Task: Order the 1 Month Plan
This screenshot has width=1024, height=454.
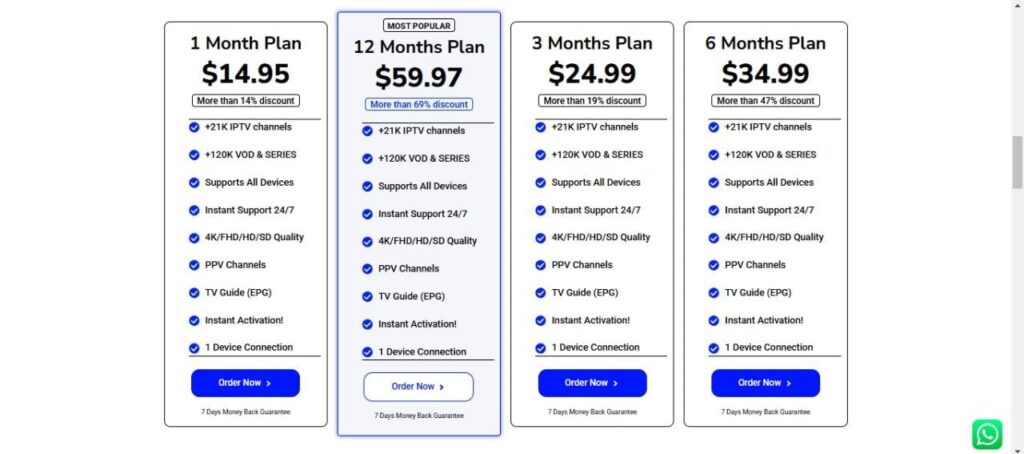Action: [x=245, y=383]
